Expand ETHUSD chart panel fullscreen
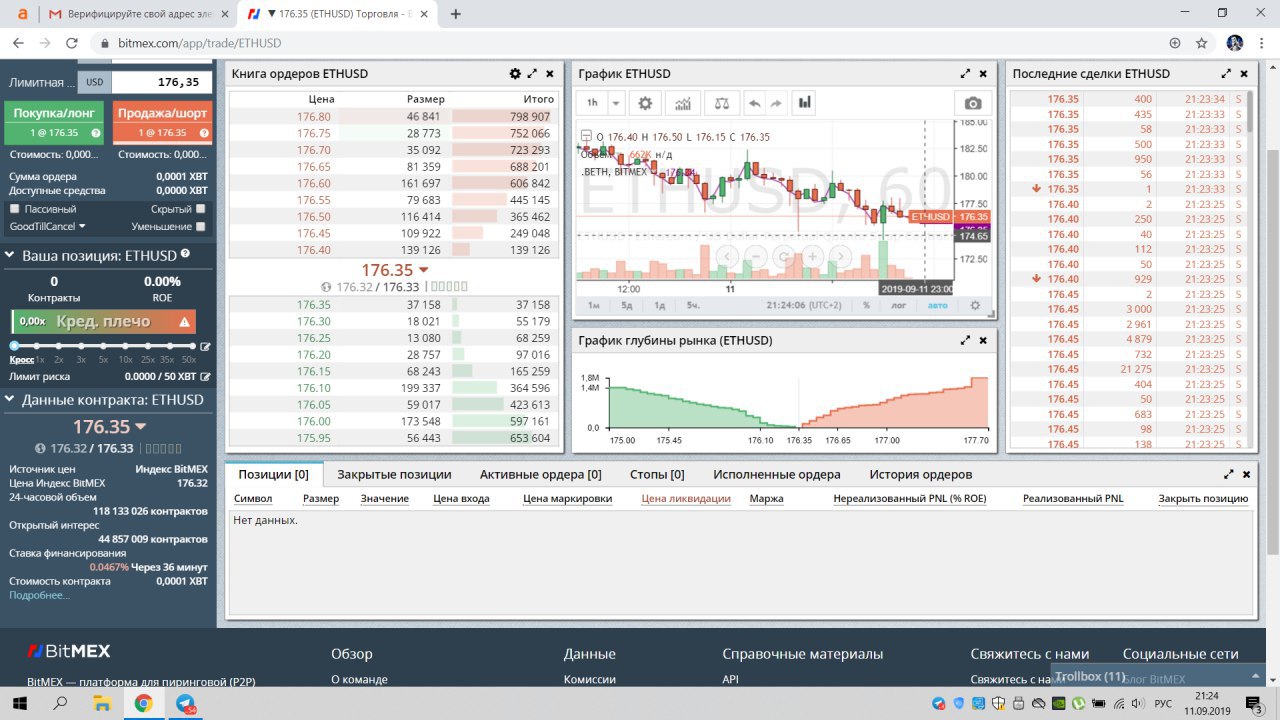The height and width of the screenshot is (720, 1280). 966,74
